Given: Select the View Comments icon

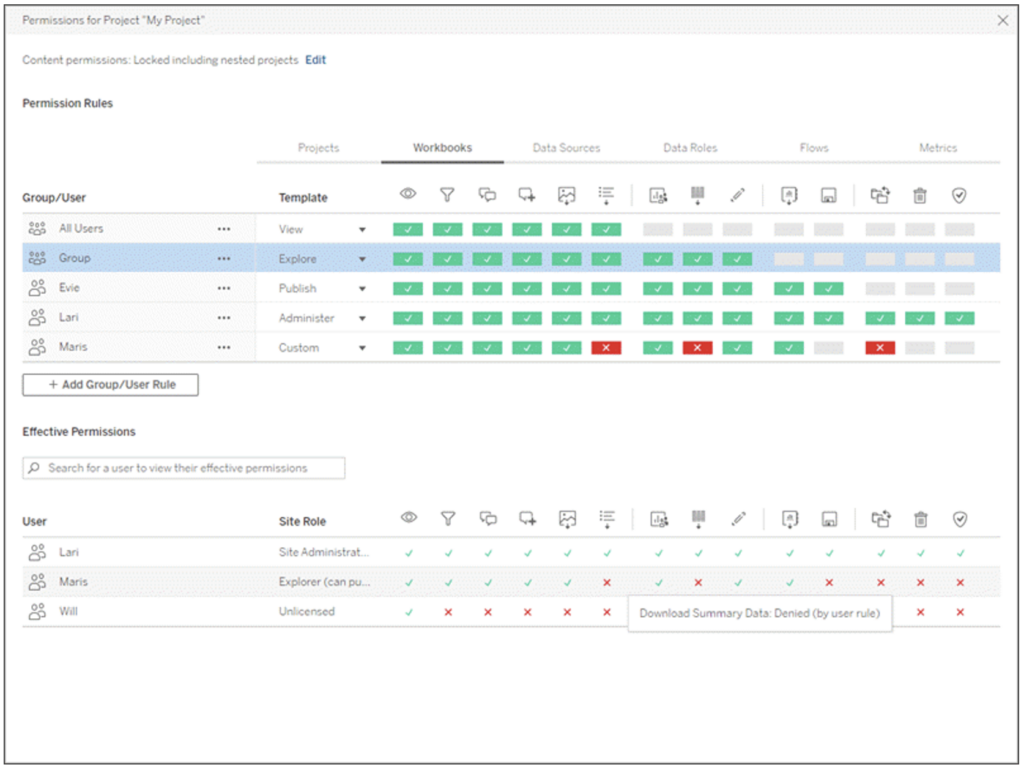Looking at the screenshot, I should coord(487,194).
